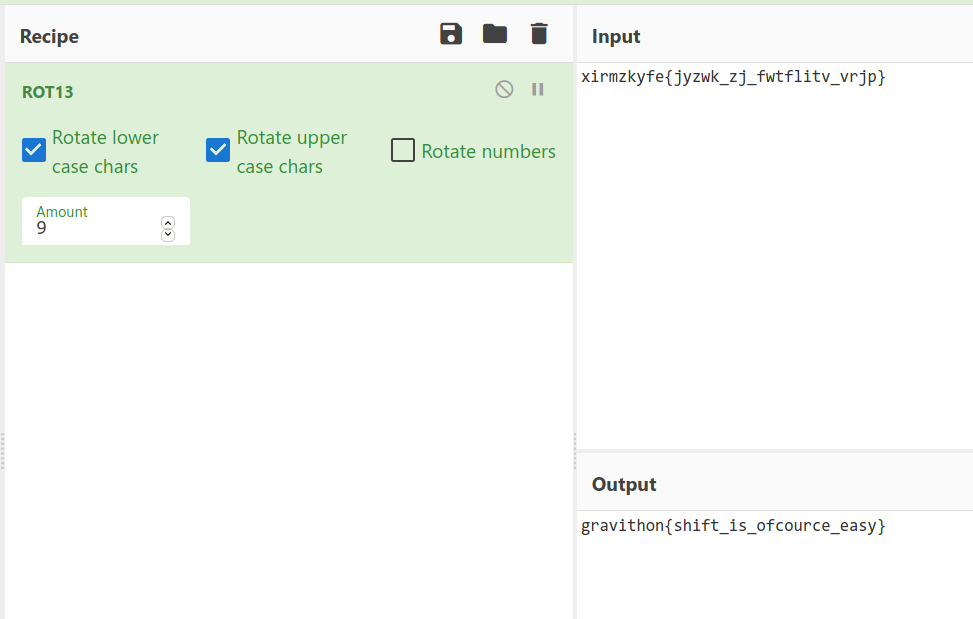The image size is (973, 619).
Task: Set a breakpoint on the ROT13 operation
Action: (x=538, y=89)
